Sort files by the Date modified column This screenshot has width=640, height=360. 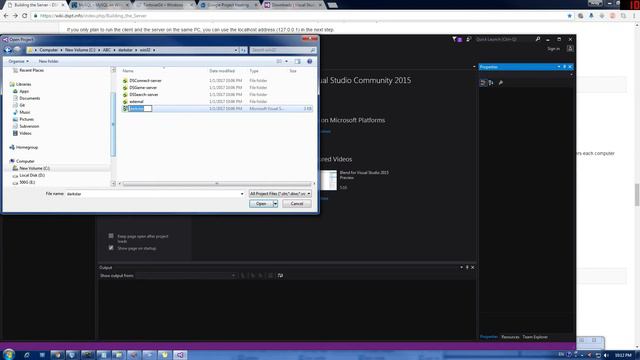222,71
